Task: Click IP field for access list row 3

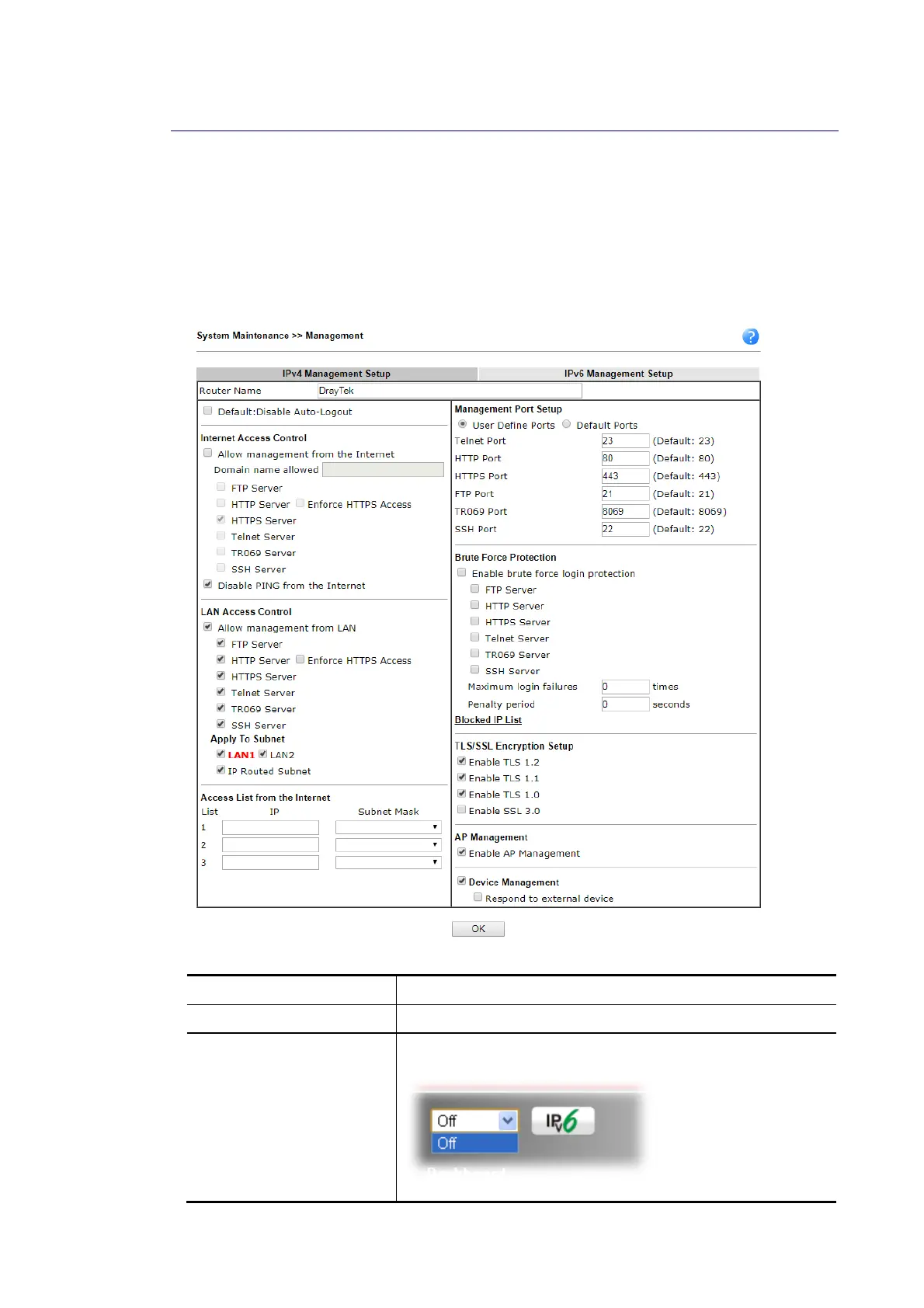Action: (x=270, y=863)
